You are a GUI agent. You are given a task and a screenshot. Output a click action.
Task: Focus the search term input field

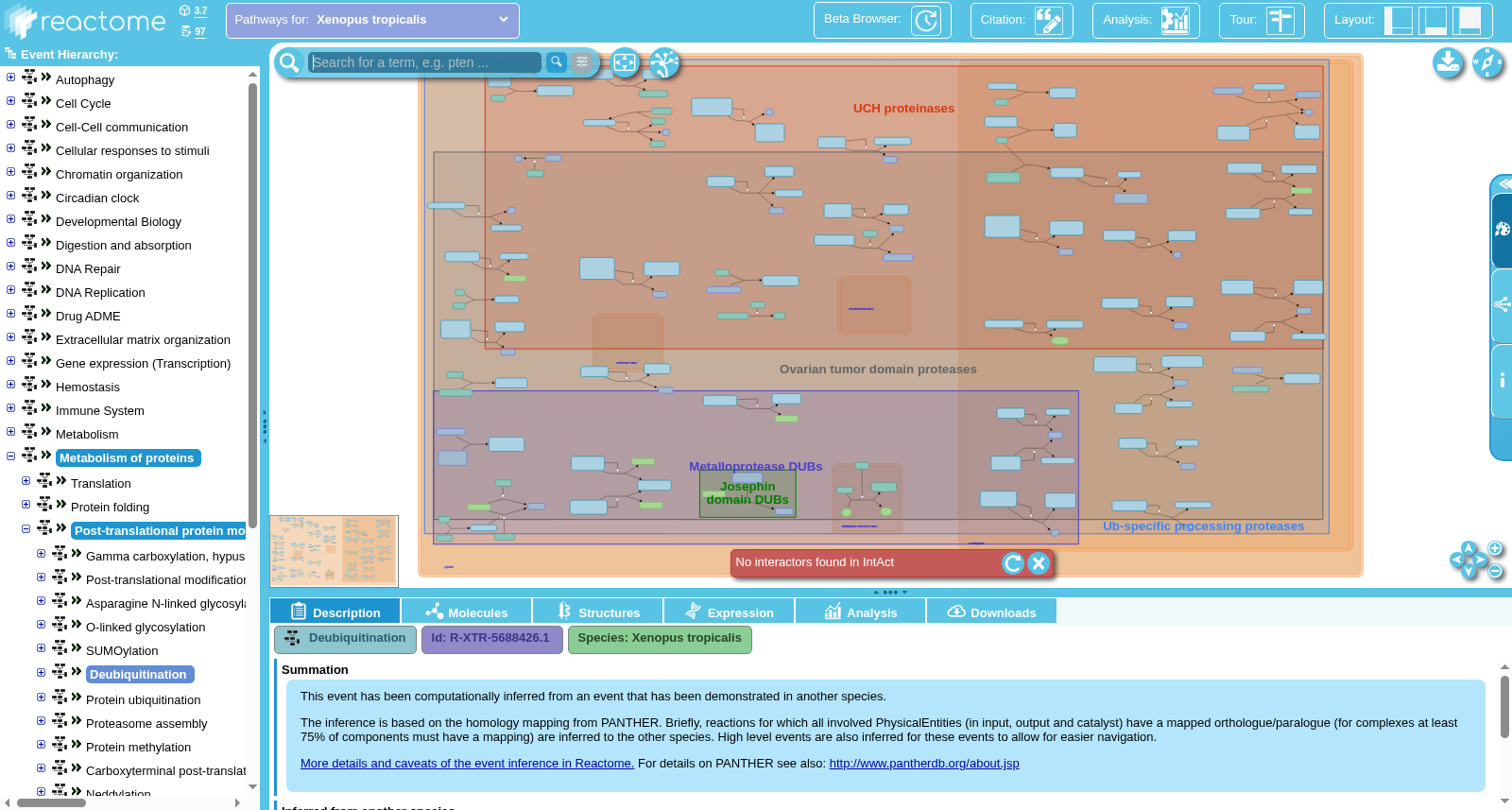[x=425, y=62]
